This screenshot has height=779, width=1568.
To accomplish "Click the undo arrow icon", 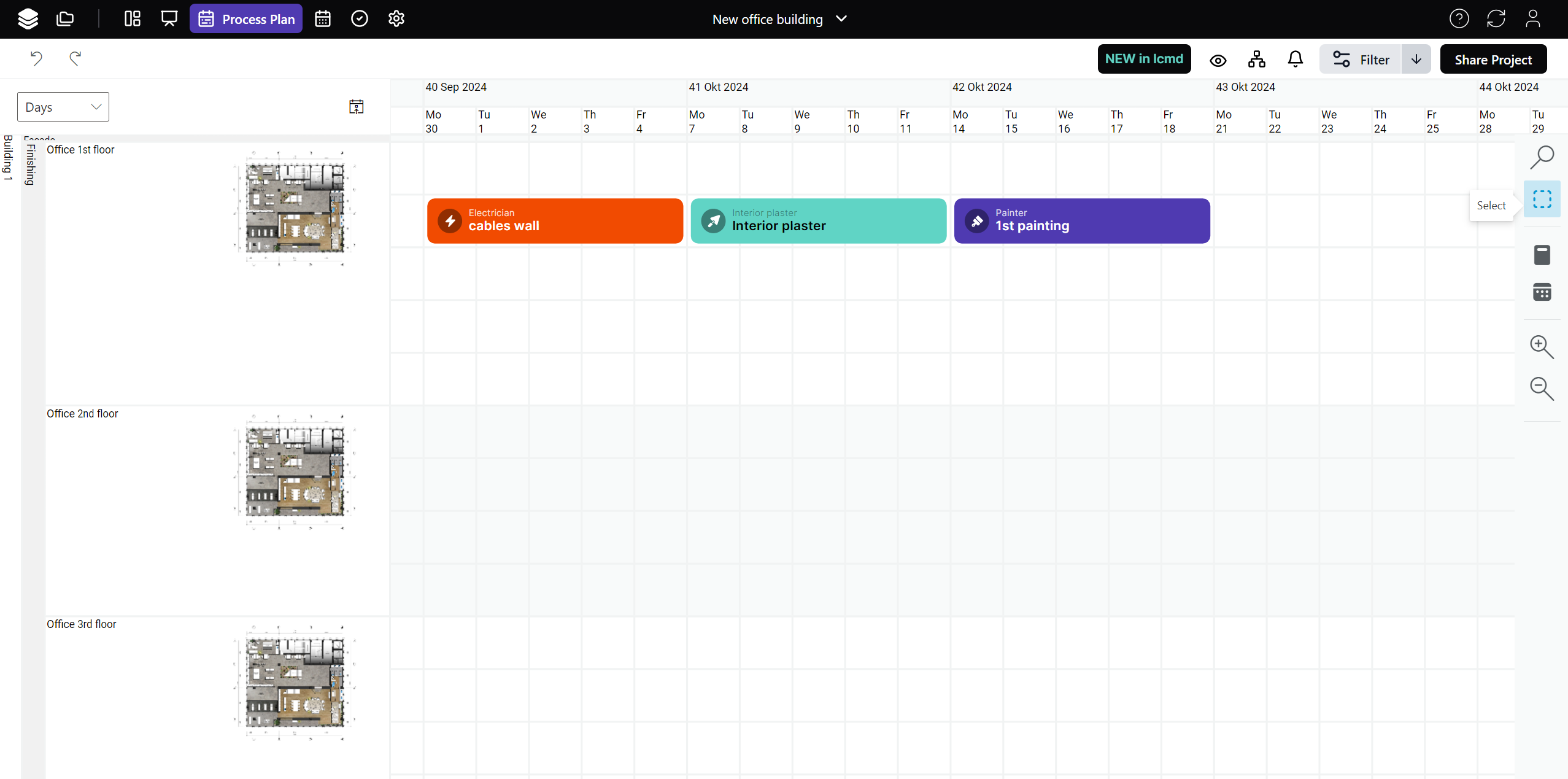I will click(x=36, y=58).
